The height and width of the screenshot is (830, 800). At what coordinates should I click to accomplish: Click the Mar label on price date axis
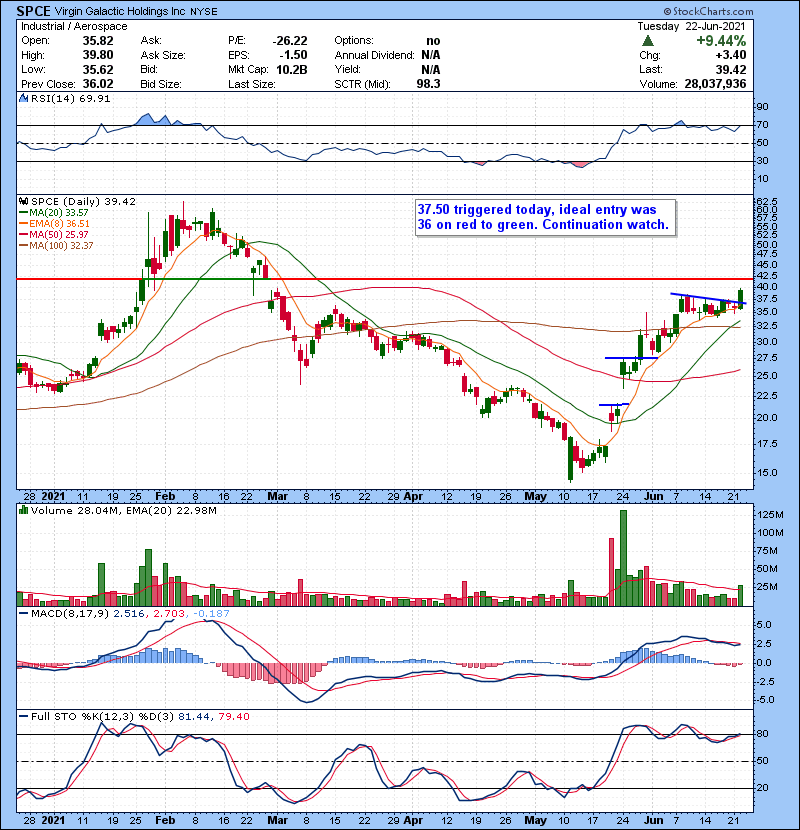pyautogui.click(x=277, y=496)
